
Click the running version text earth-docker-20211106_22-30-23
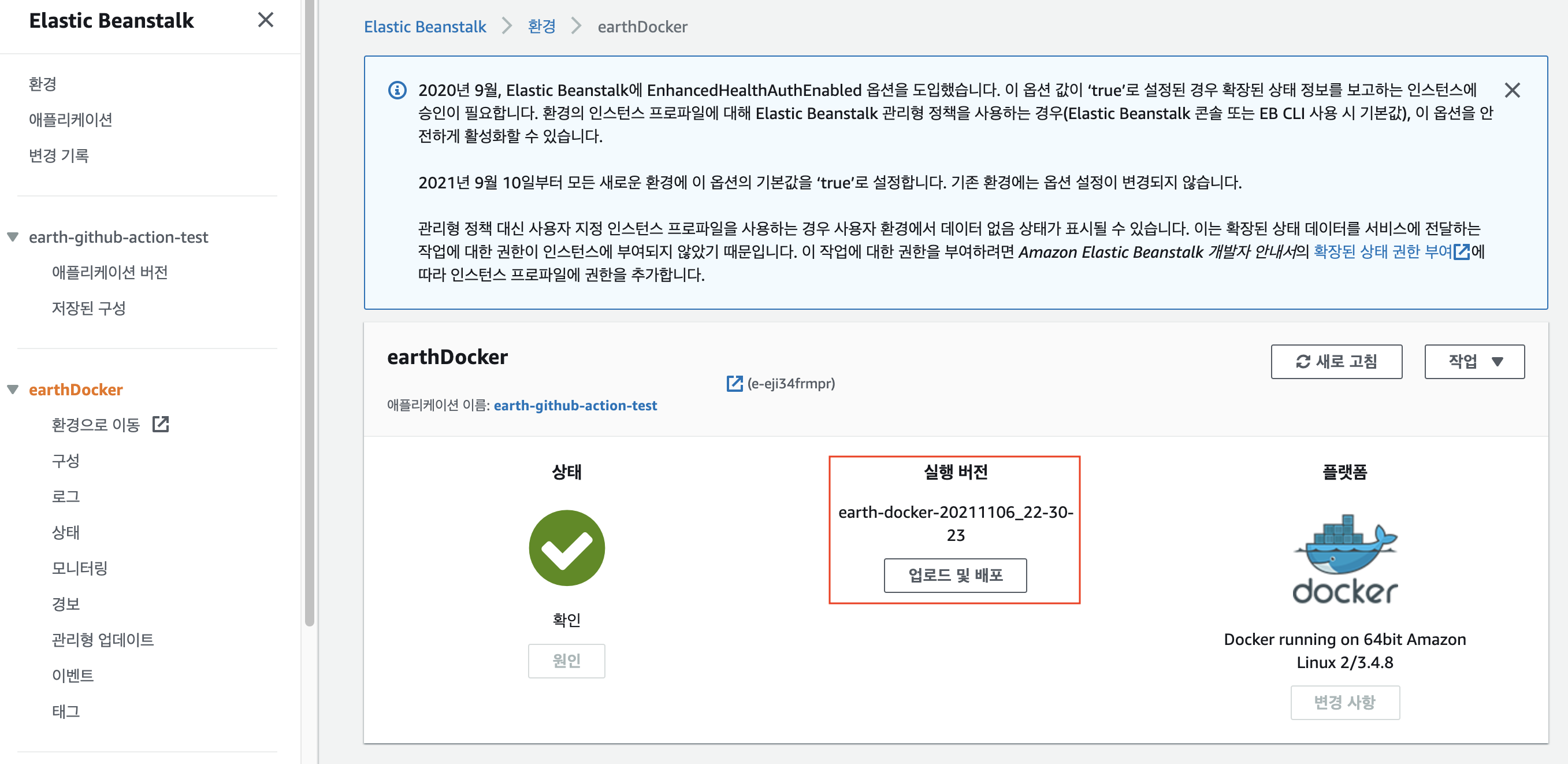pyautogui.click(x=955, y=524)
